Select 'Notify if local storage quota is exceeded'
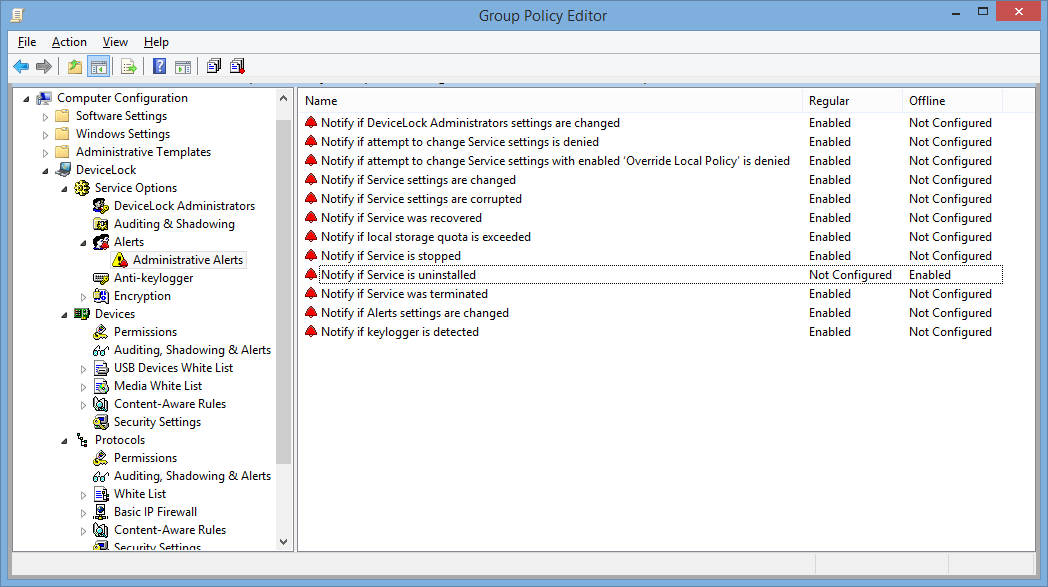 tap(426, 237)
